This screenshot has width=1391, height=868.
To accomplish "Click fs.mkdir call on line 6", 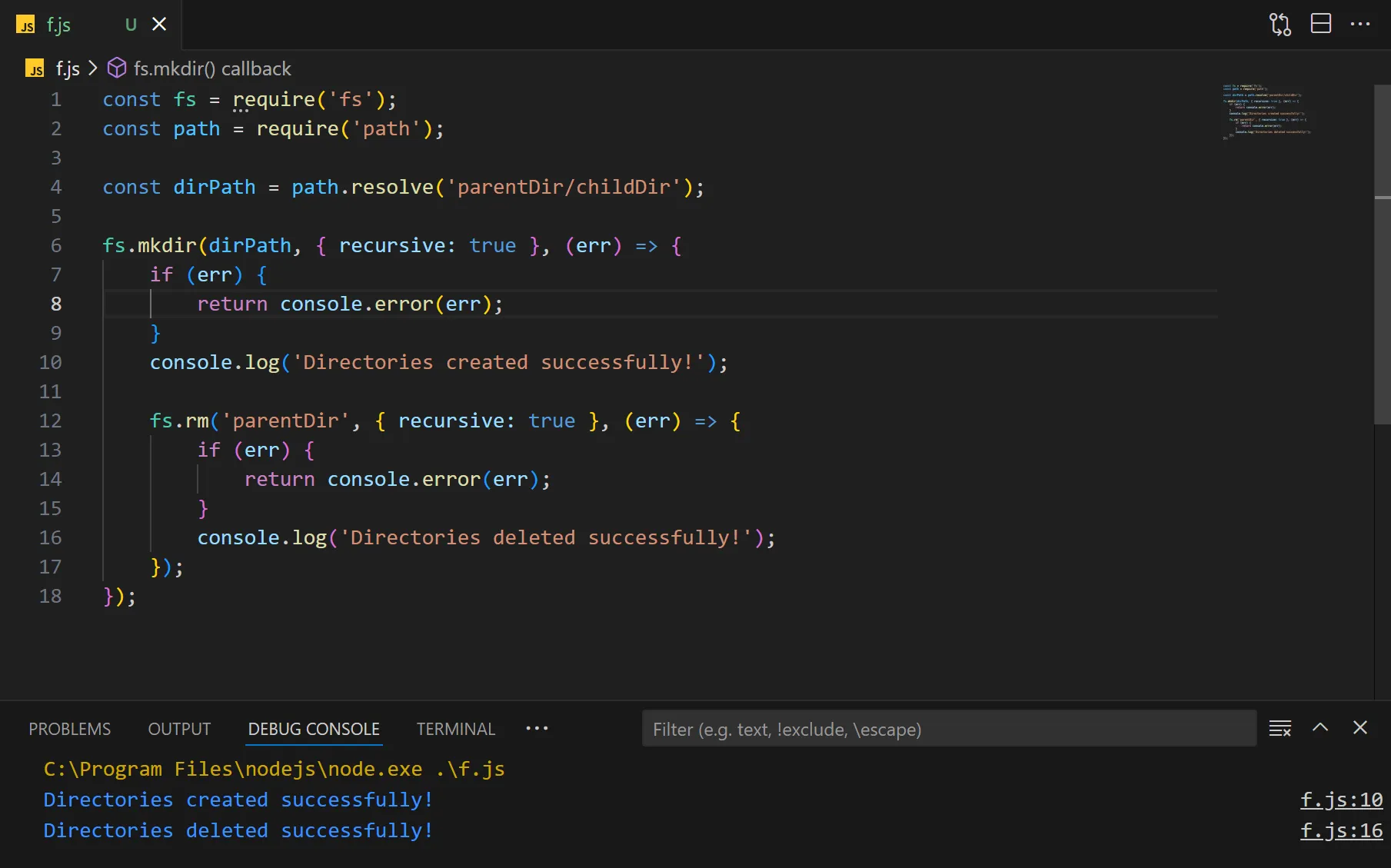I will 150,246.
